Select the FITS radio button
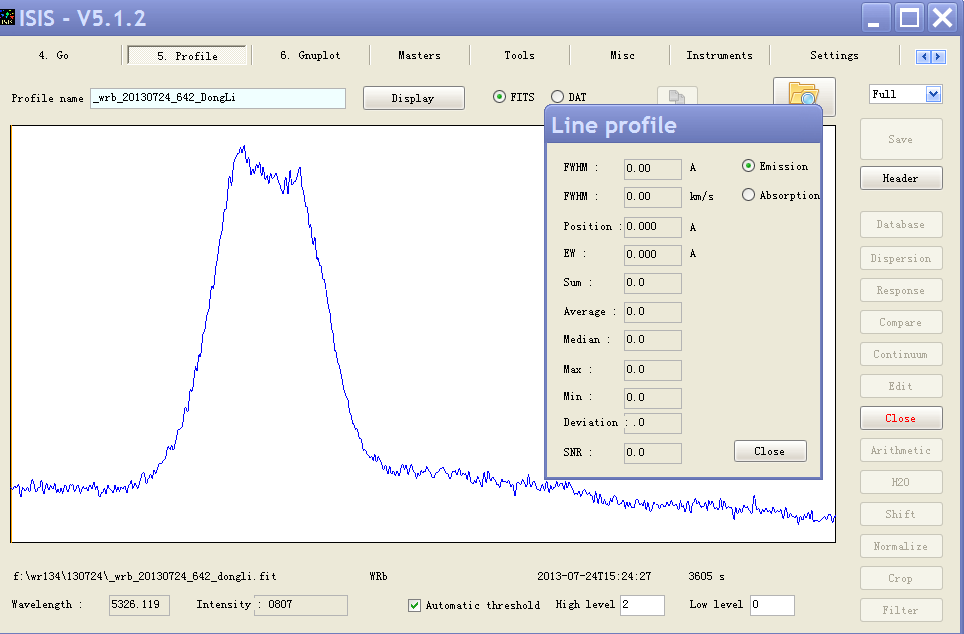The width and height of the screenshot is (964, 634). point(500,97)
